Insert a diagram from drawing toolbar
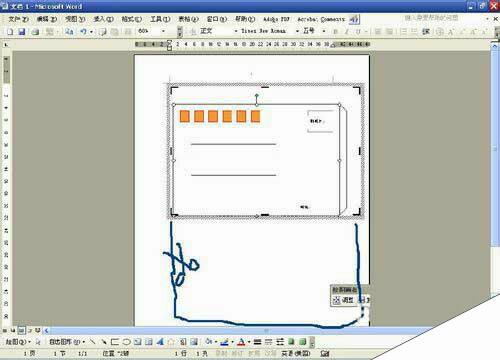 click(x=171, y=342)
